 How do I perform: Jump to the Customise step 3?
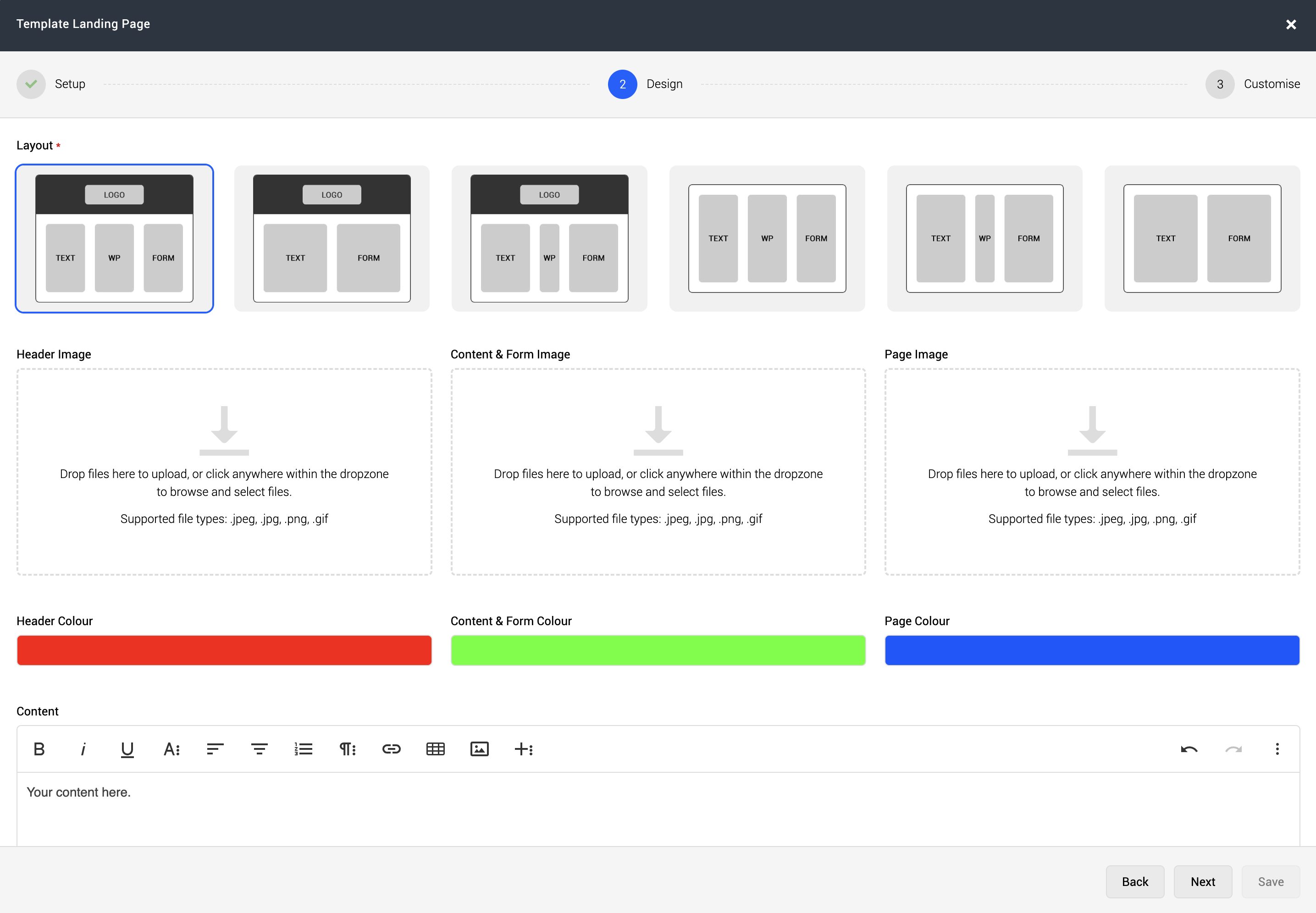1220,84
